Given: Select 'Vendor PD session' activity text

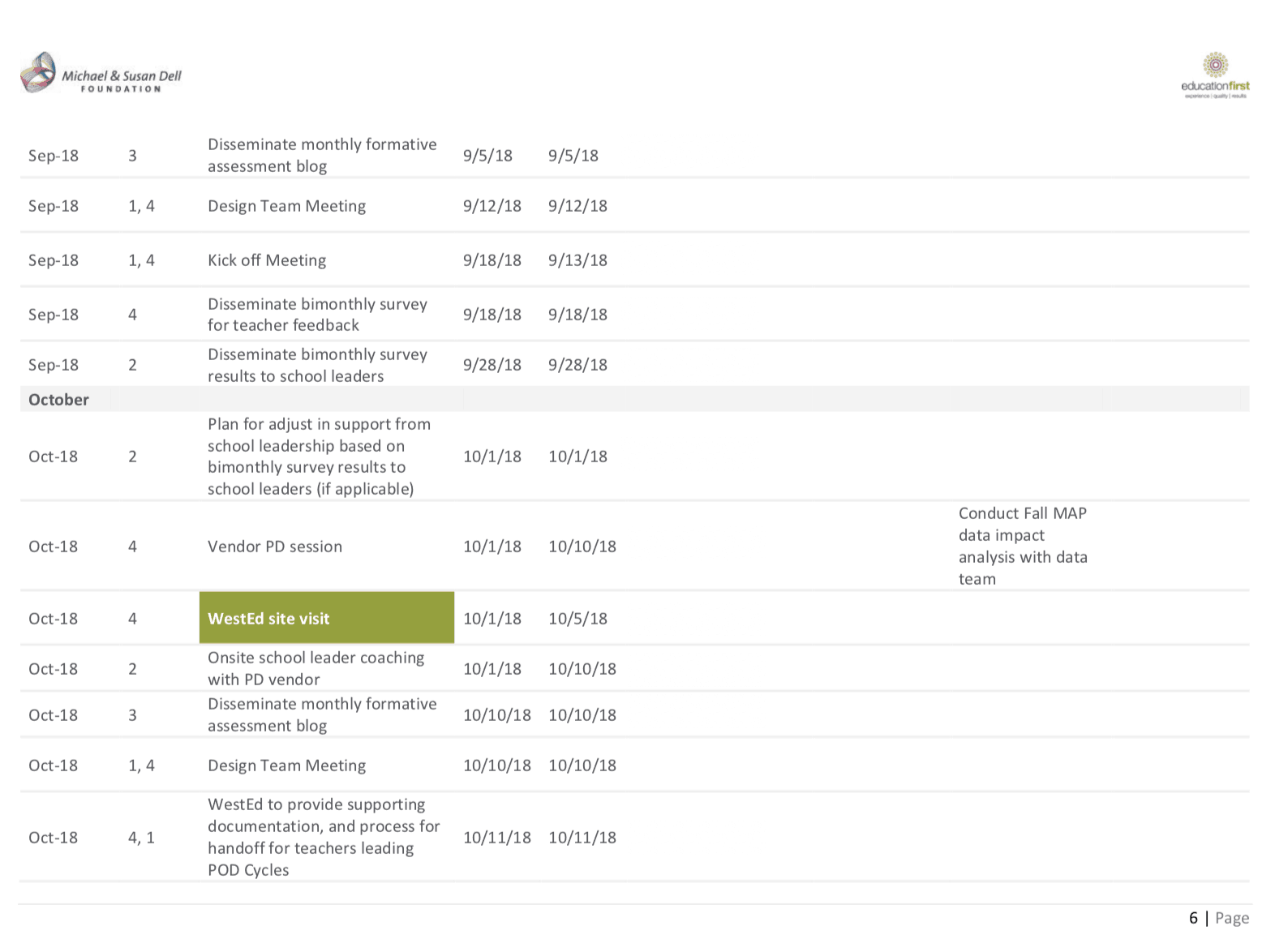Looking at the screenshot, I should pos(275,547).
